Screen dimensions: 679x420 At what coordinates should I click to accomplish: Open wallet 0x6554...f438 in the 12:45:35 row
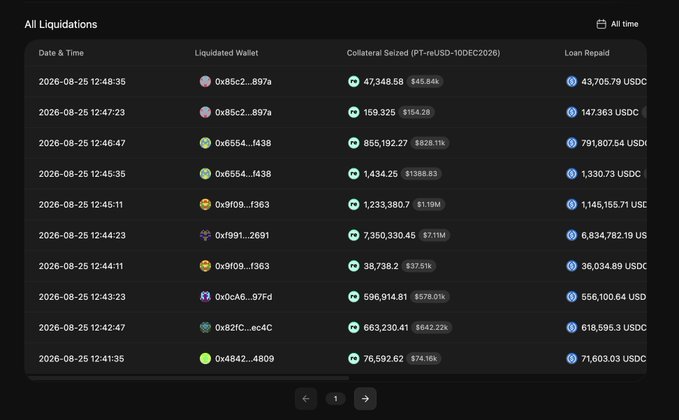coord(243,174)
